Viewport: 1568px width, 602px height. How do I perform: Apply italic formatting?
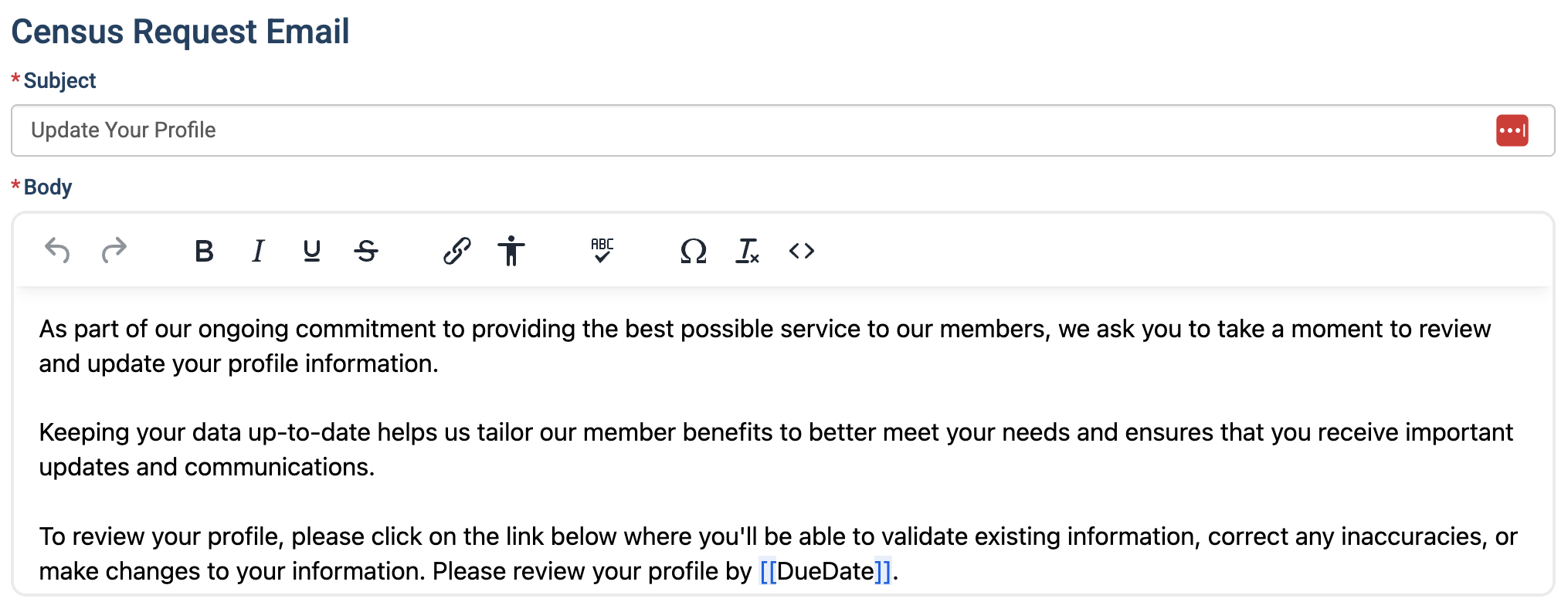258,251
